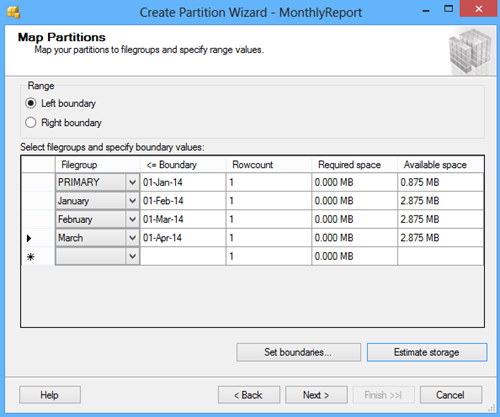Click the Required space column header
The height and width of the screenshot is (417, 500).
click(x=354, y=165)
